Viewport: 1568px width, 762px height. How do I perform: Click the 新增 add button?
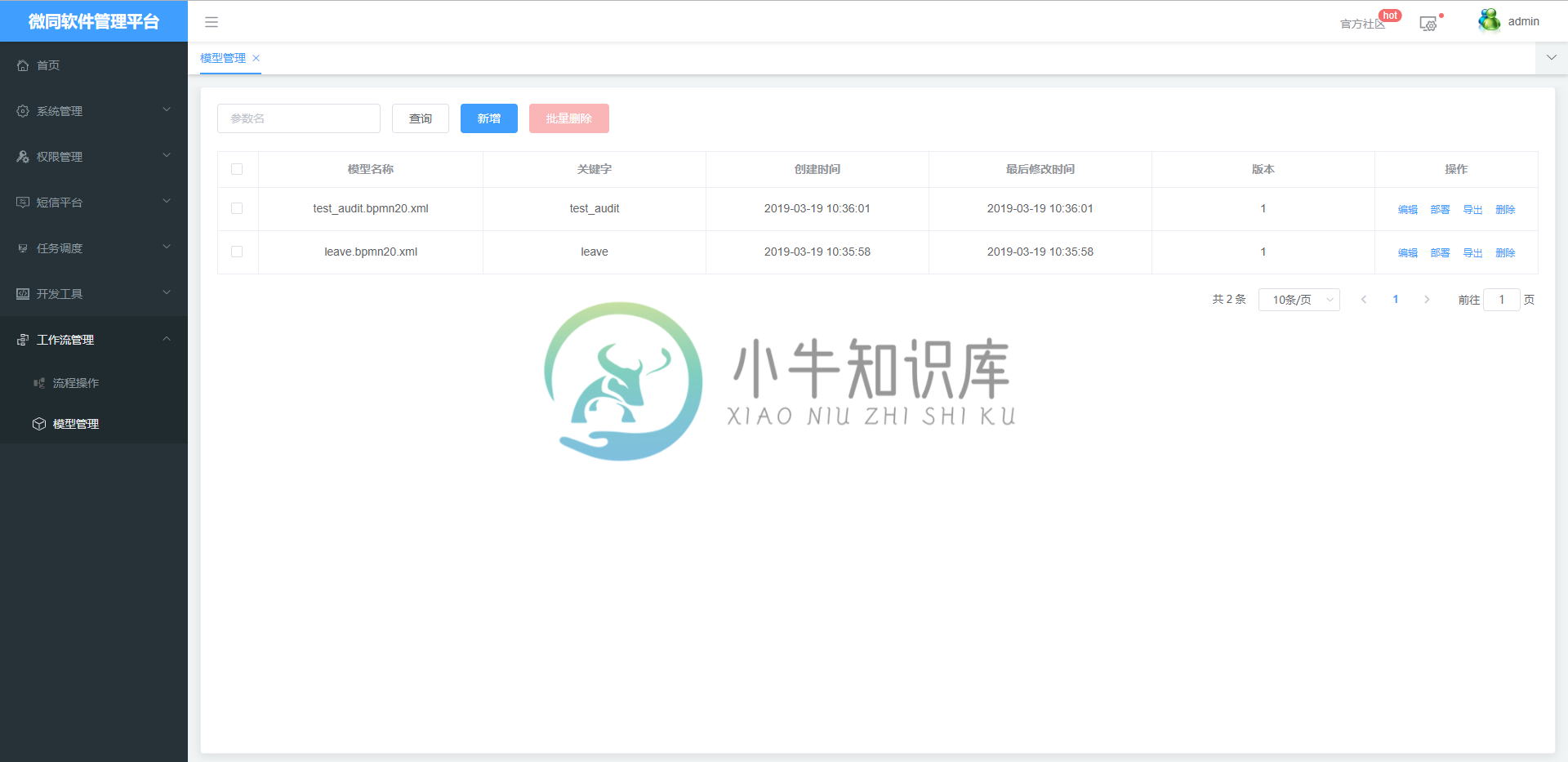[x=489, y=118]
